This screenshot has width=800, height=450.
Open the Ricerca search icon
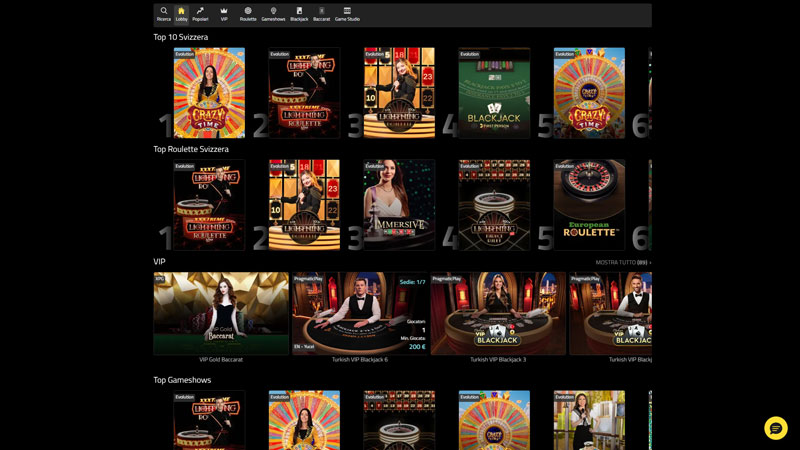tap(164, 14)
